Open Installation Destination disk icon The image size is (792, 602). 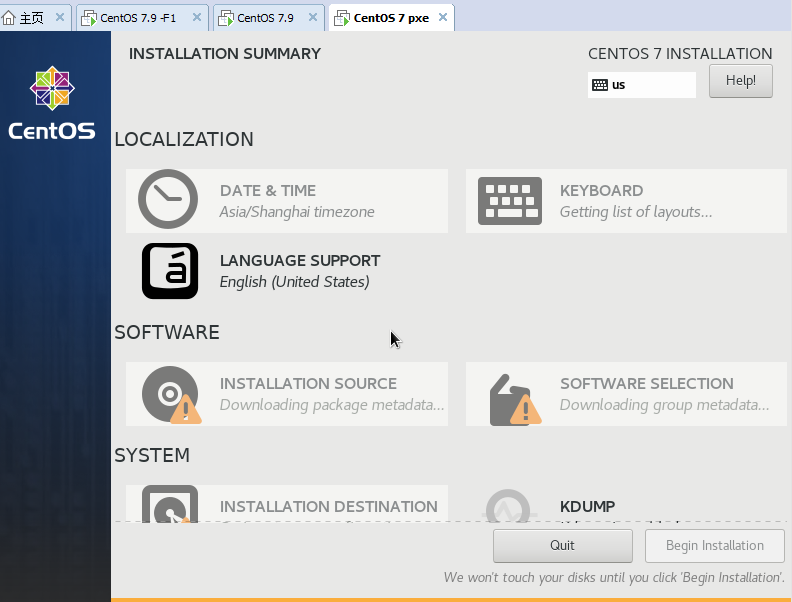[x=170, y=504]
